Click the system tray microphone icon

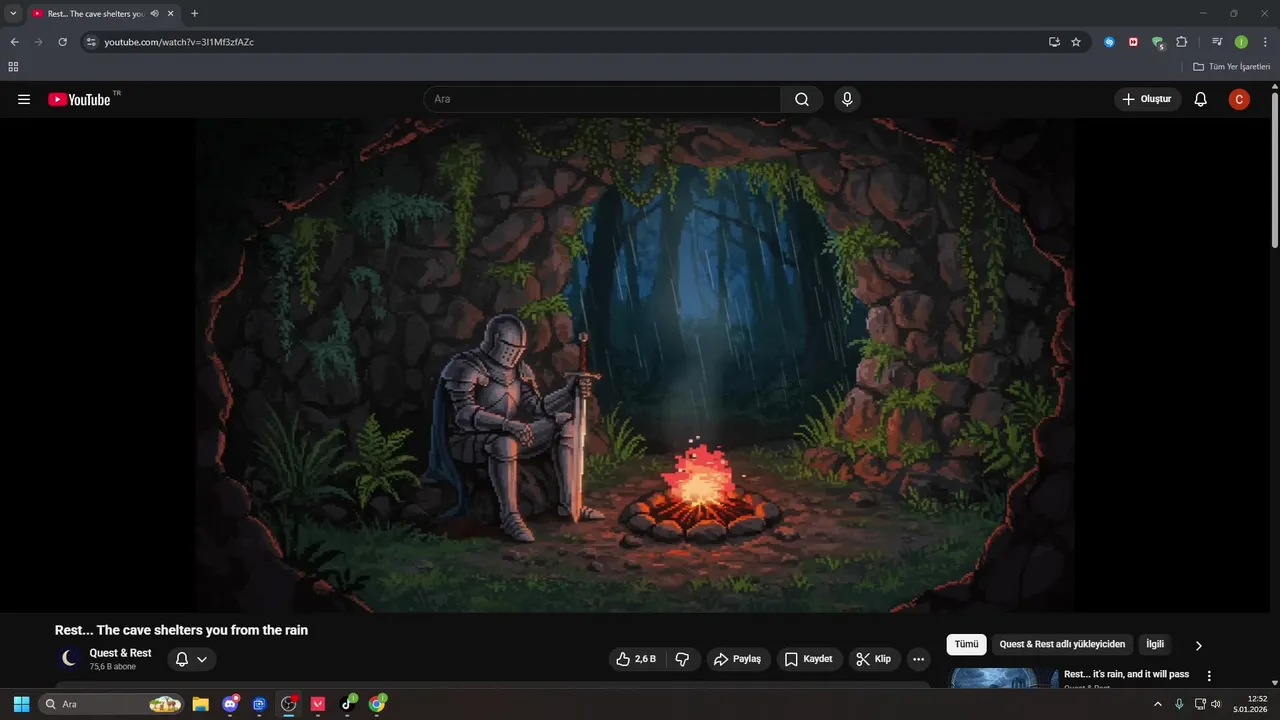[1179, 704]
